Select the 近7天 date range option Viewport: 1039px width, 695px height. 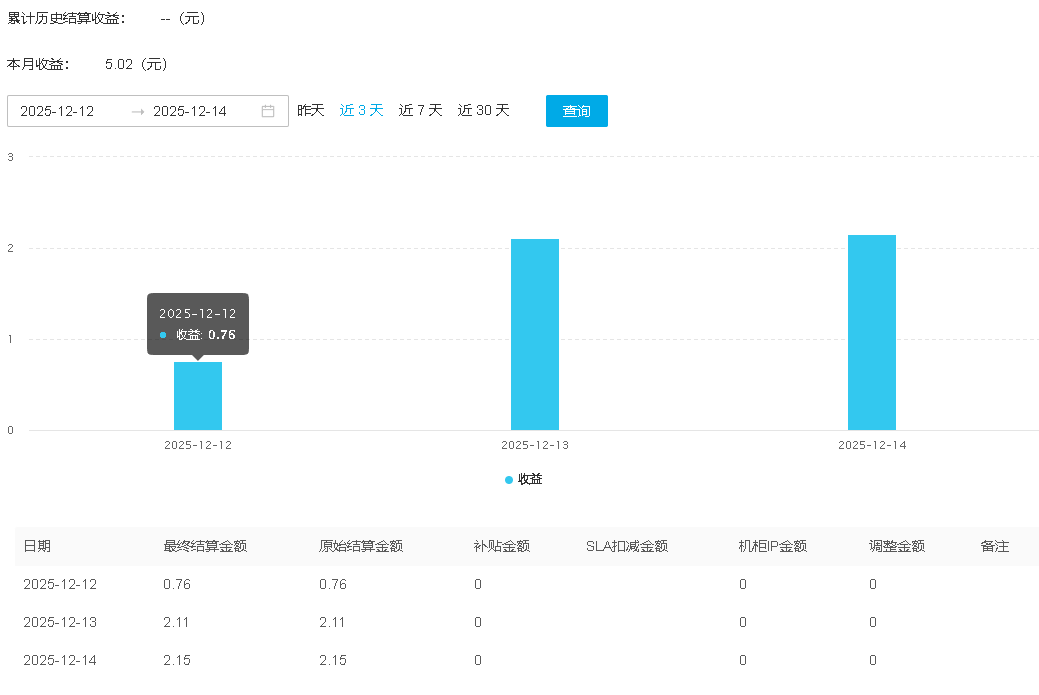419,110
